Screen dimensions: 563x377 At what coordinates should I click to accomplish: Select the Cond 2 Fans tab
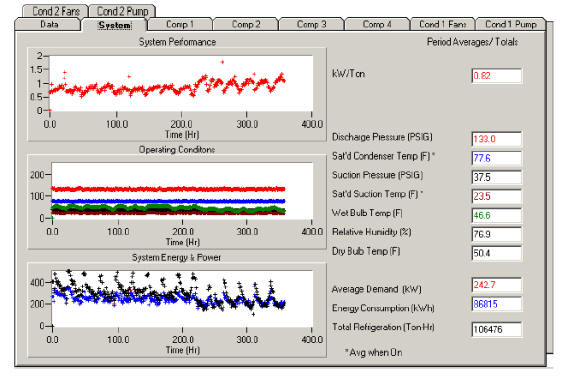coord(55,11)
